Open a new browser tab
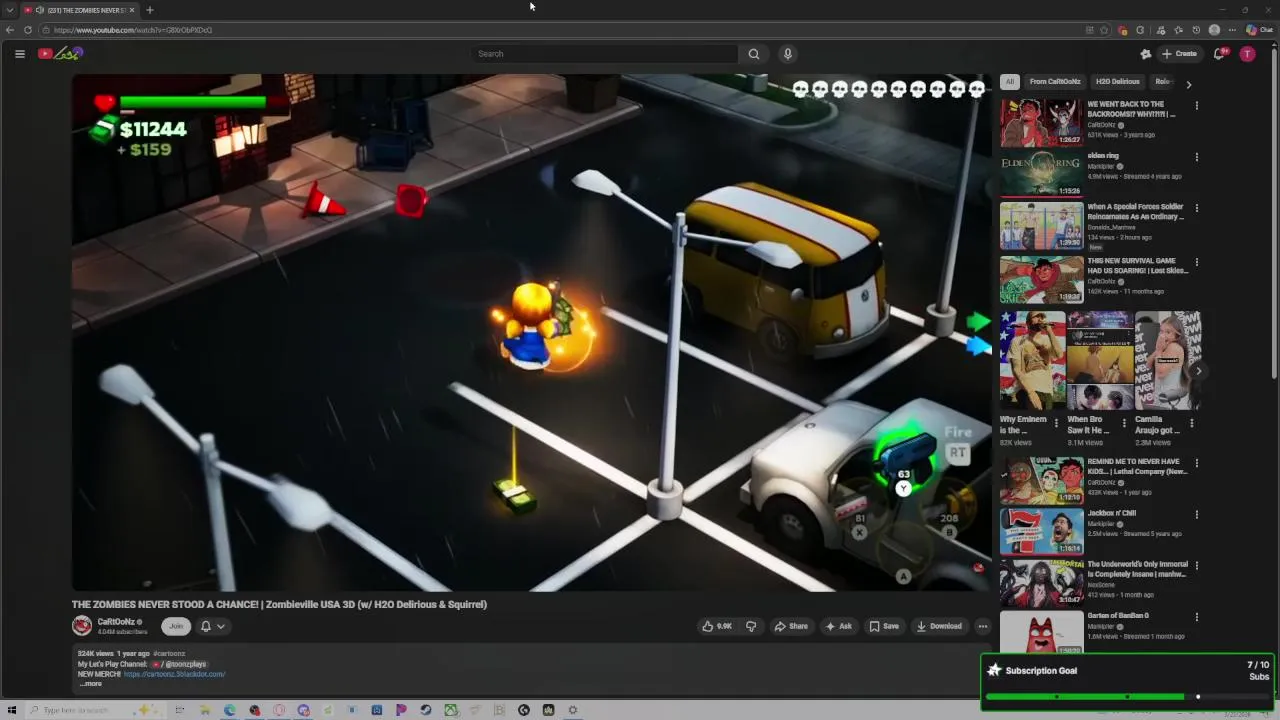Screen dimensions: 1280x720 coord(149,10)
